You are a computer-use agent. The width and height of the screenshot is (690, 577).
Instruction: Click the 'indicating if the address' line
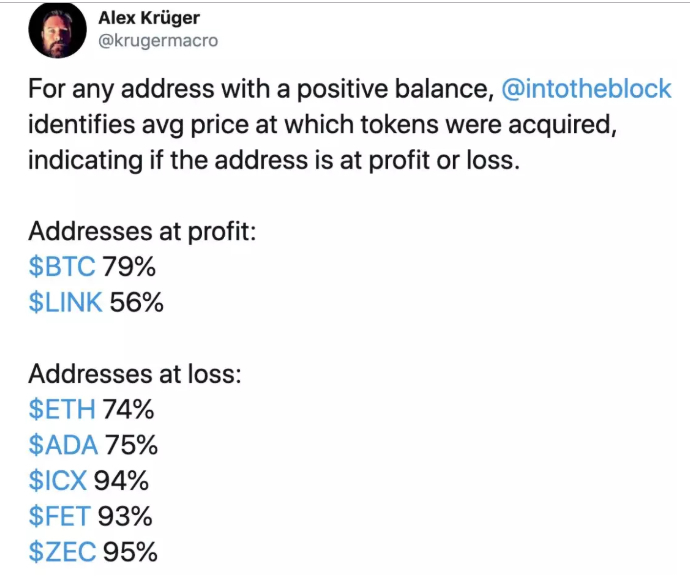pyautogui.click(x=274, y=160)
